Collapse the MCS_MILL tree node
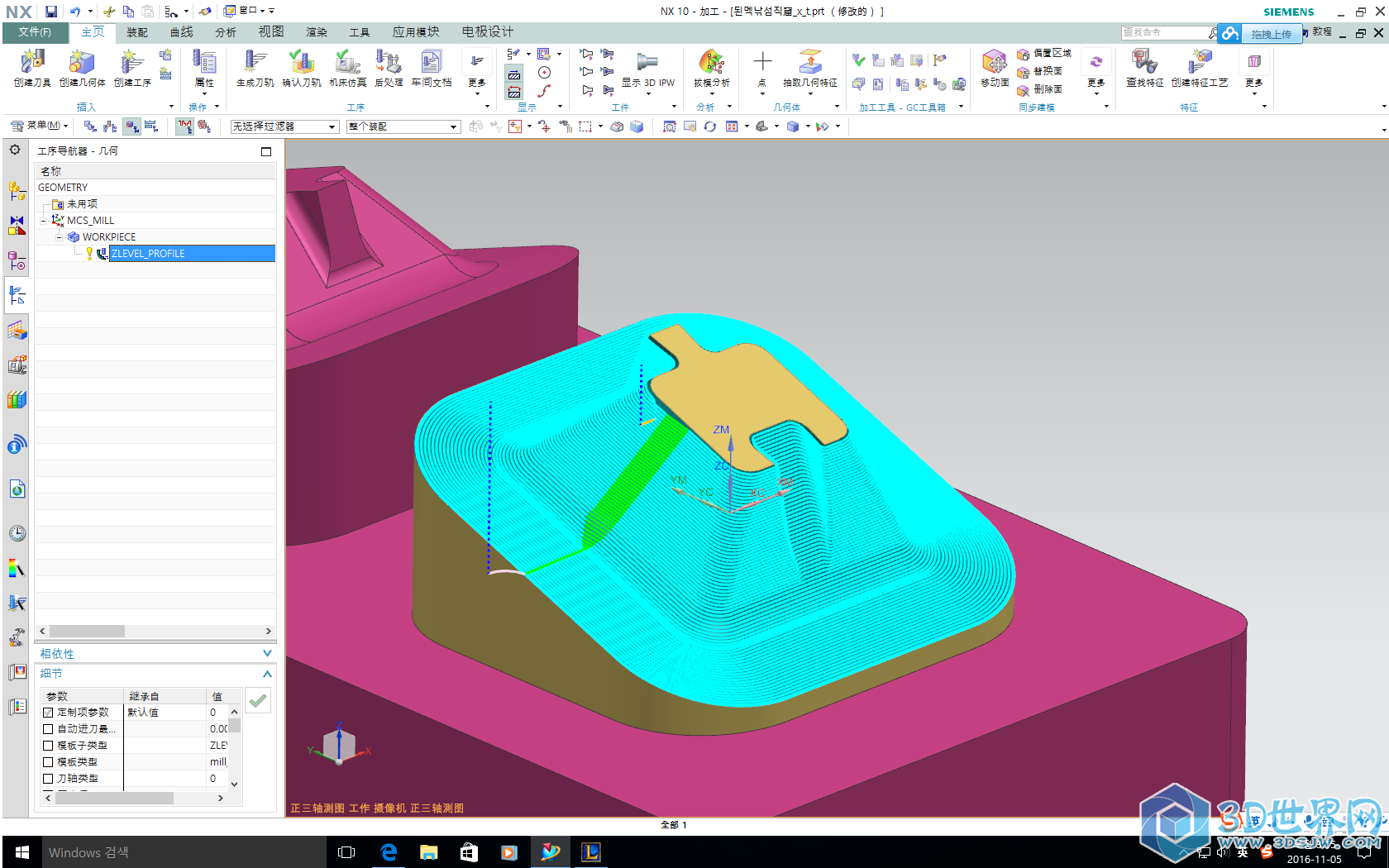 click(44, 221)
